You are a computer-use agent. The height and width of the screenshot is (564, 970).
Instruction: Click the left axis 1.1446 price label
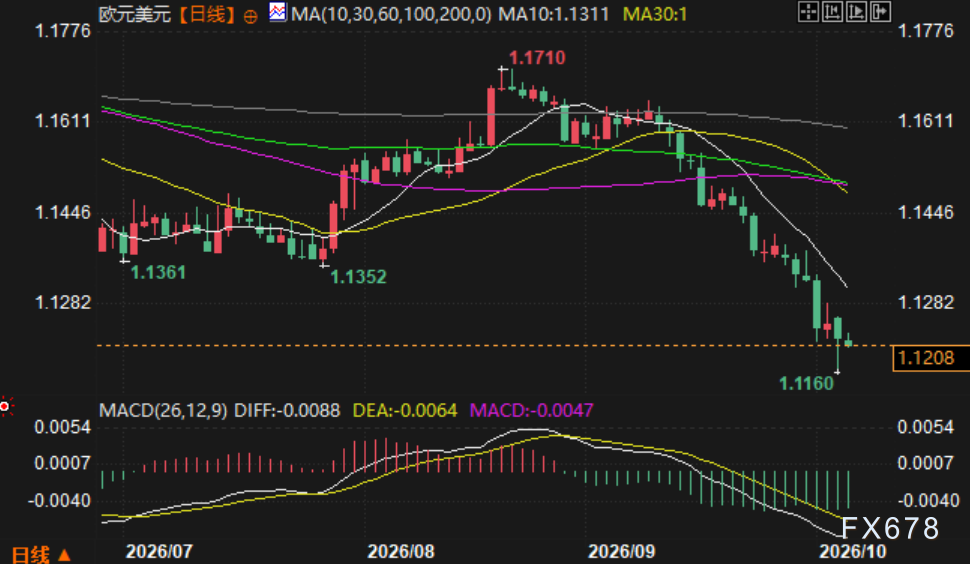(x=62, y=213)
